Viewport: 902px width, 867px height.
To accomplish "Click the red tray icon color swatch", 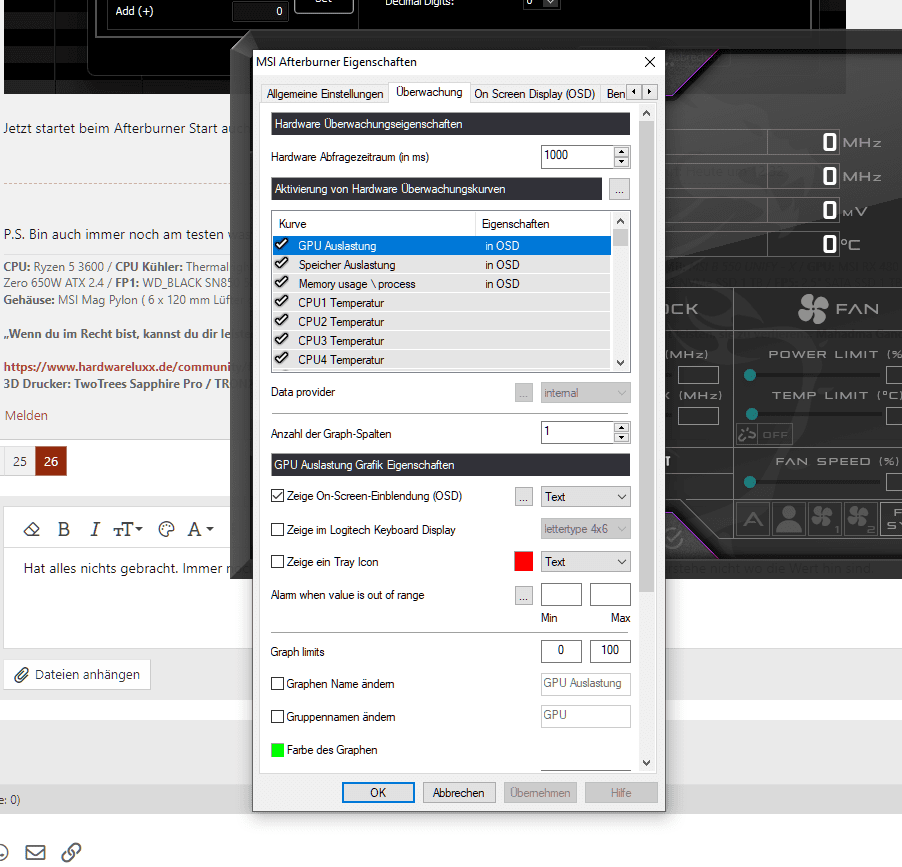I will (523, 562).
